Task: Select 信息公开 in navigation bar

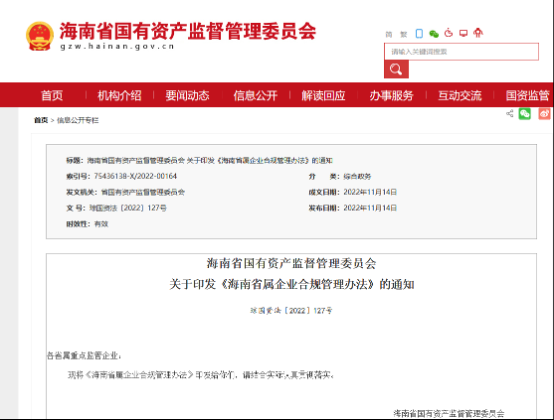Action: (255, 95)
